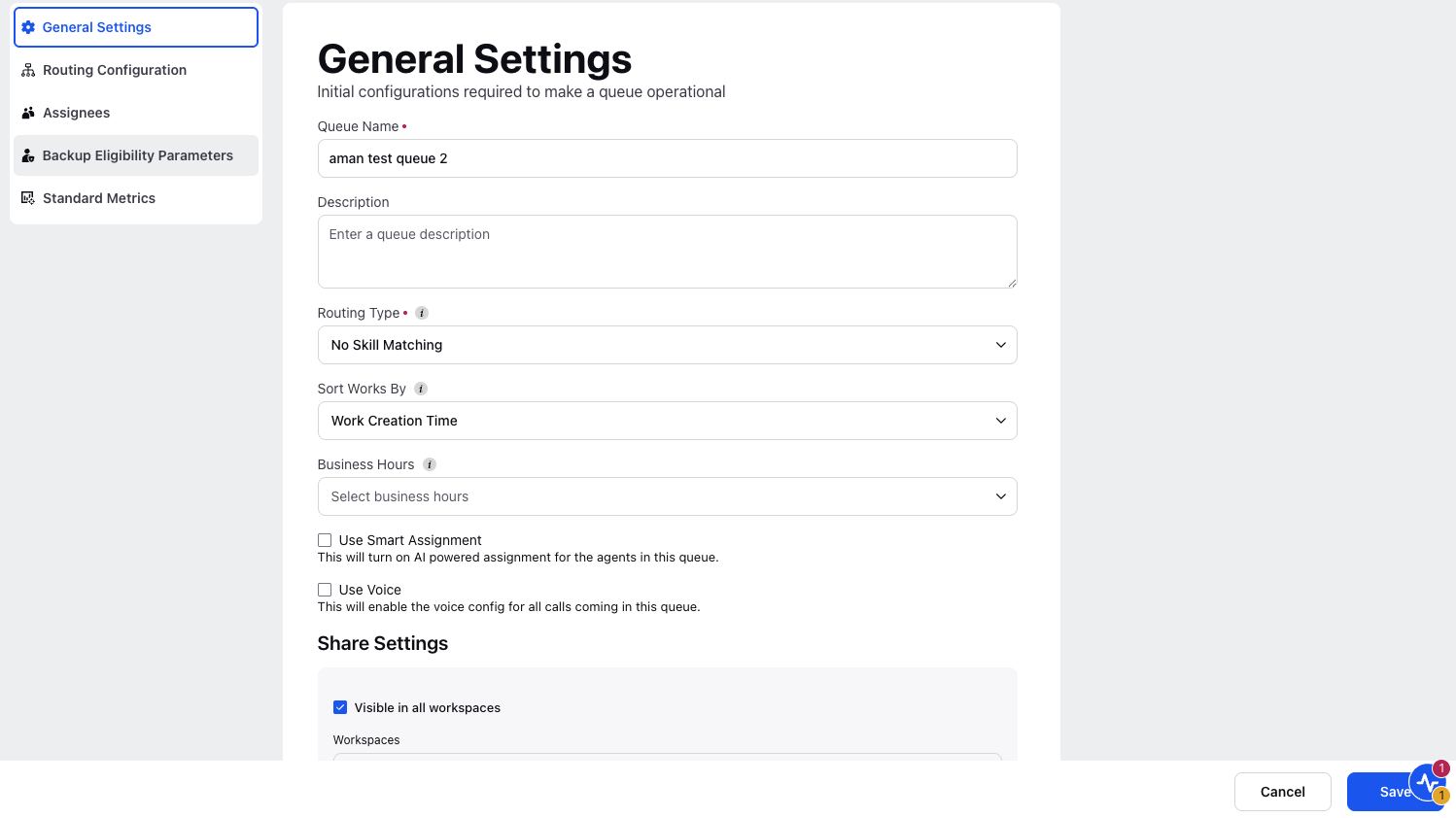The width and height of the screenshot is (1456, 818).
Task: Click the Use Voice label text
Action: pyautogui.click(x=370, y=590)
